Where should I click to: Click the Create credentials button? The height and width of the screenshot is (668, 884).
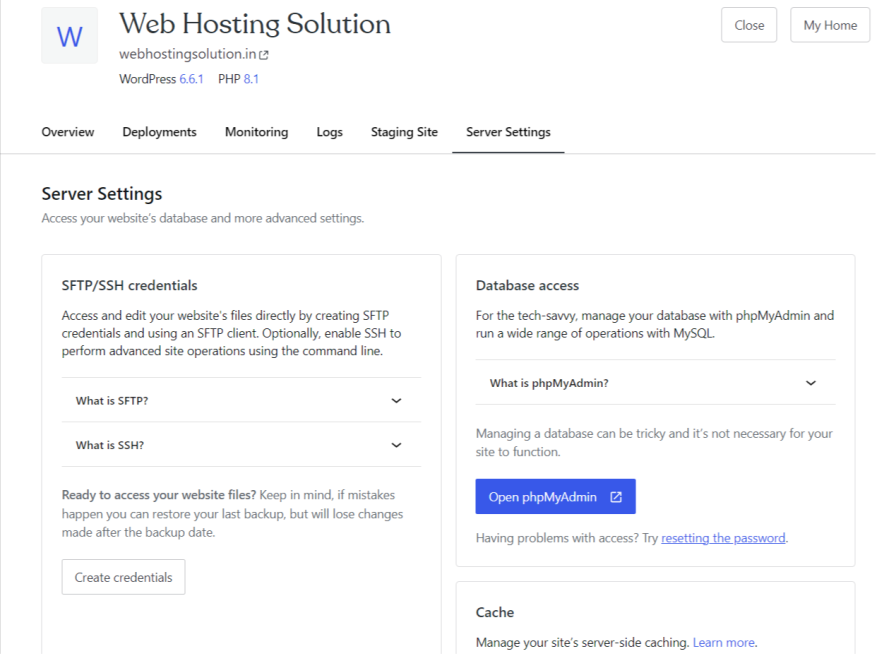[x=123, y=576]
